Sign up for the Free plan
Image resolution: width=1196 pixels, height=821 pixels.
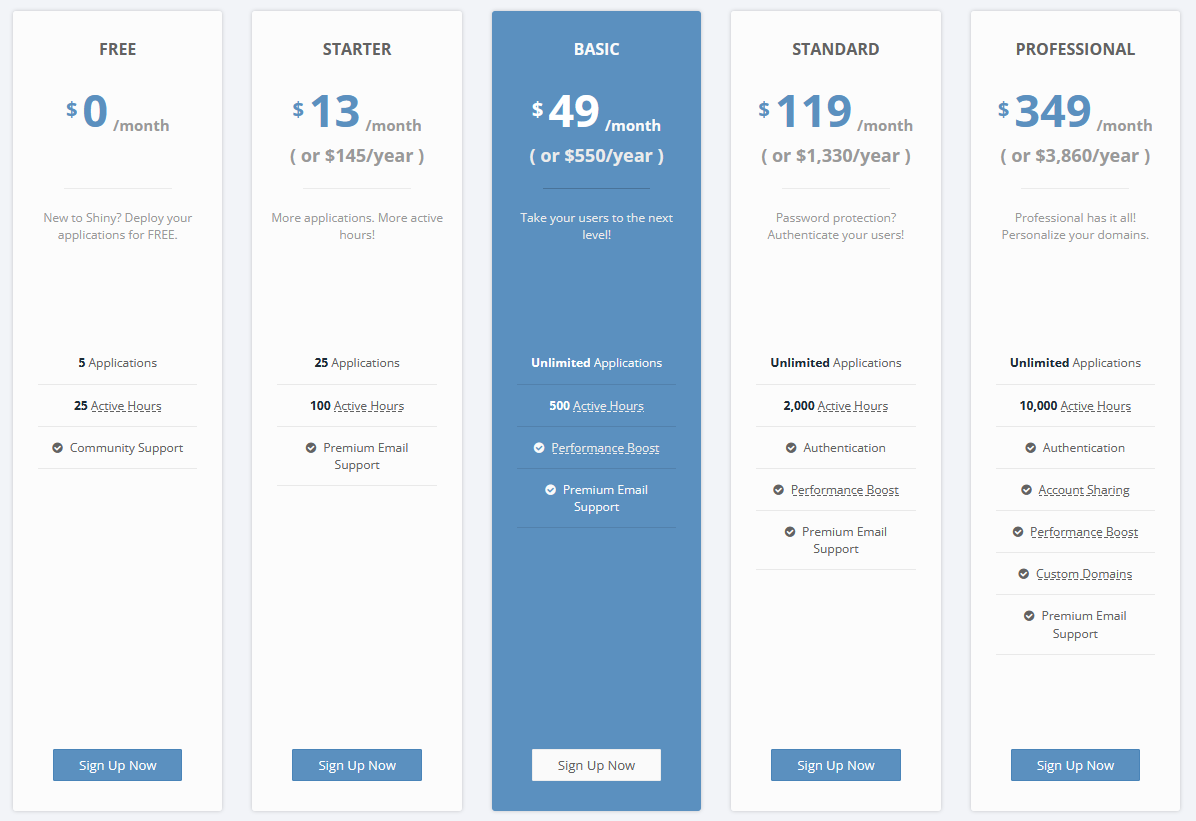(x=118, y=765)
